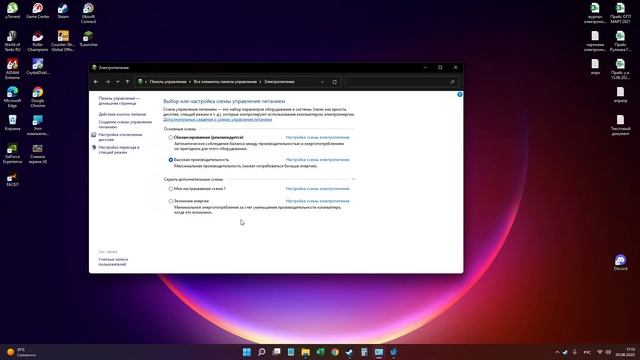Click Все элементы панели управления breadcrumb
Image resolution: width=640 pixels, height=360 pixels.
(225, 82)
